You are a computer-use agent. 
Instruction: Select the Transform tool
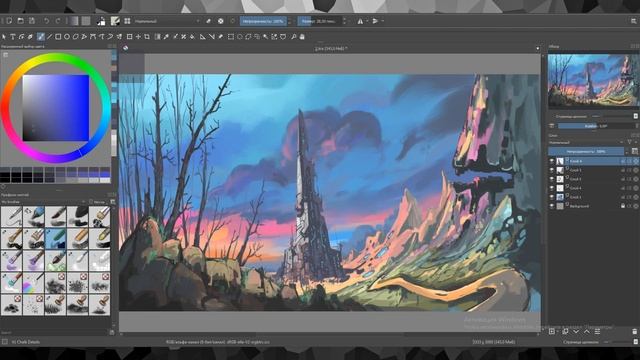(x=129, y=37)
